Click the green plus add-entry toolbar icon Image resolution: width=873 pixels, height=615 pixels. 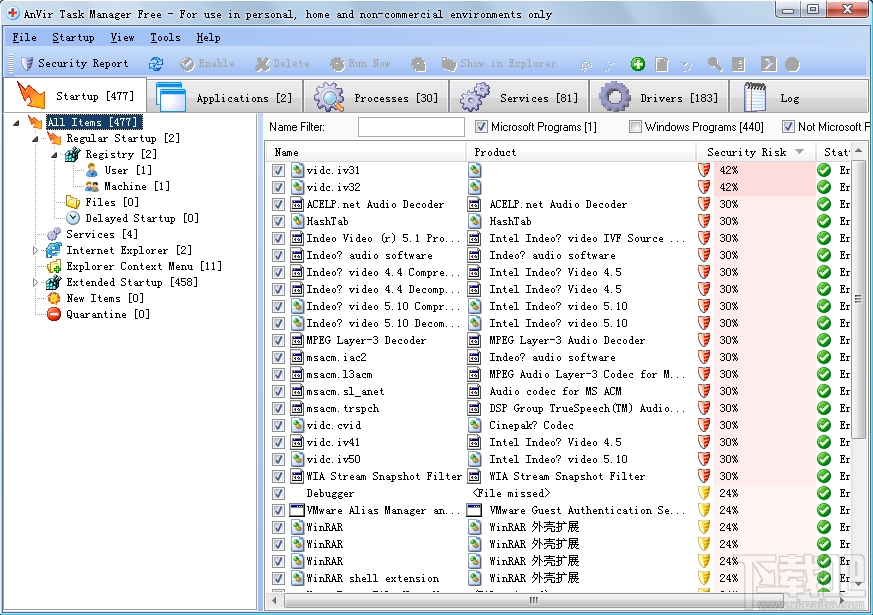(638, 64)
